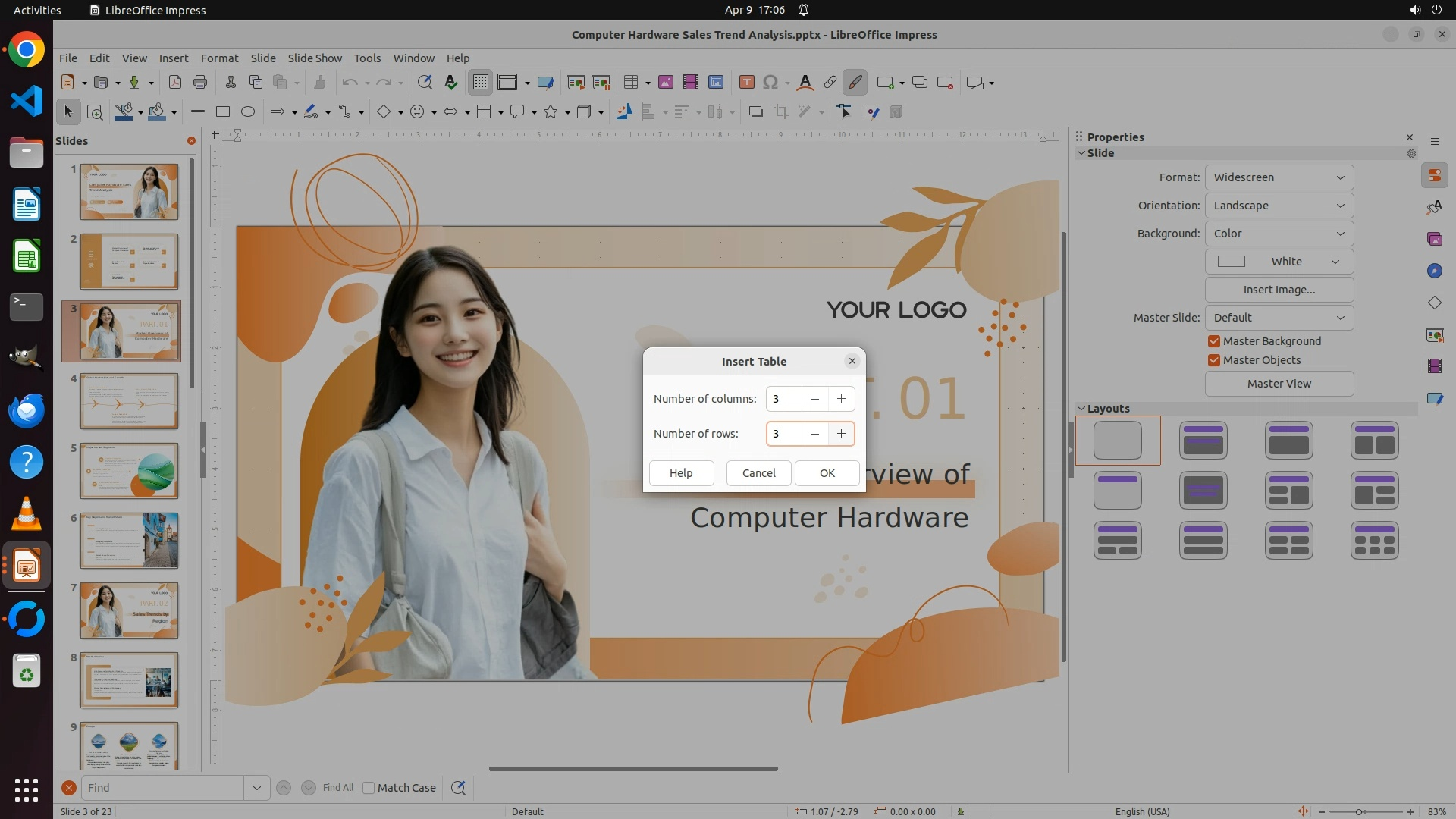Collapse the Layouts section
The width and height of the screenshot is (1456, 819).
[1081, 409]
